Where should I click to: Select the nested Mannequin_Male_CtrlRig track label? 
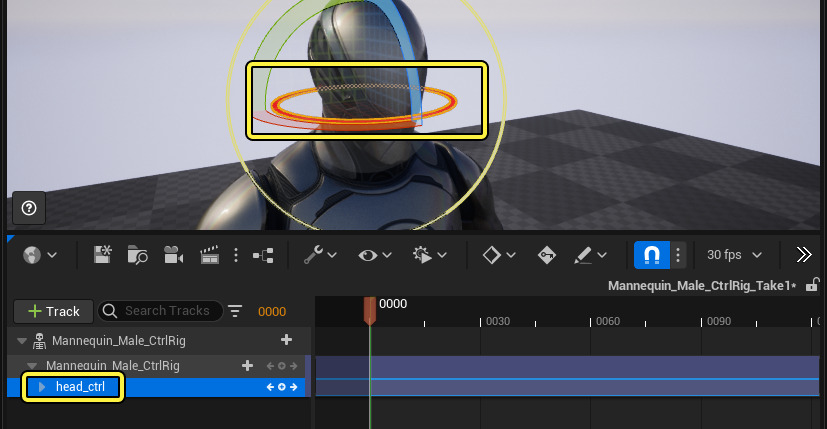pyautogui.click(x=112, y=366)
